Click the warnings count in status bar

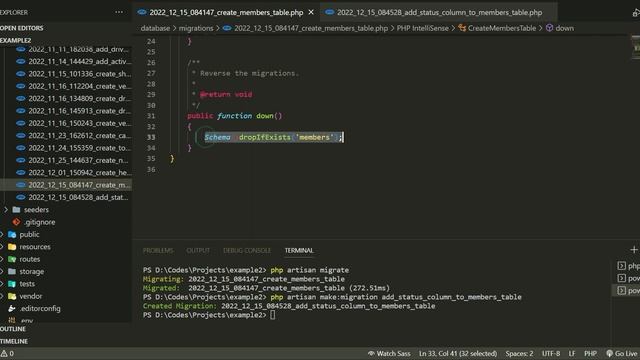click(x=7, y=353)
